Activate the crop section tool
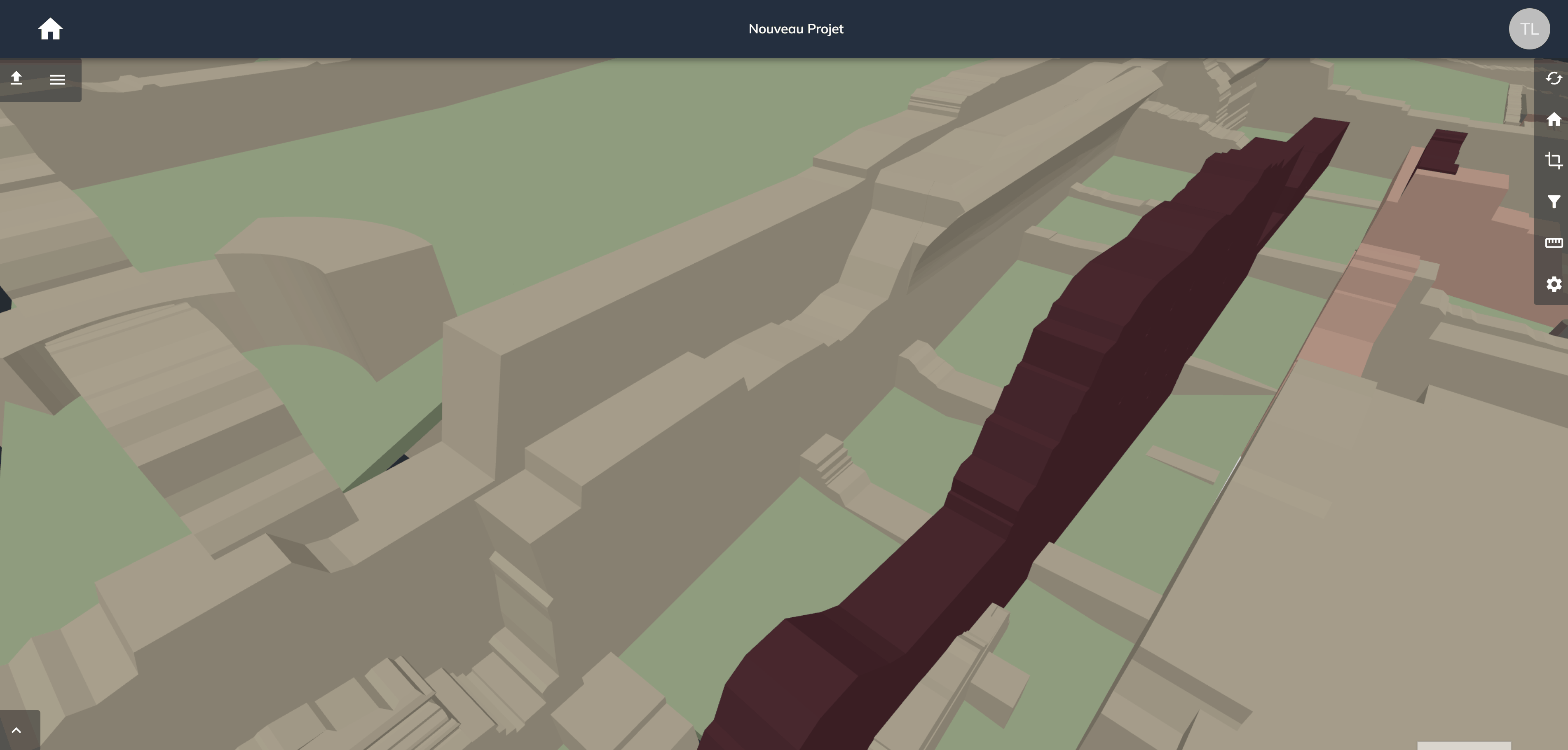 coord(1554,160)
